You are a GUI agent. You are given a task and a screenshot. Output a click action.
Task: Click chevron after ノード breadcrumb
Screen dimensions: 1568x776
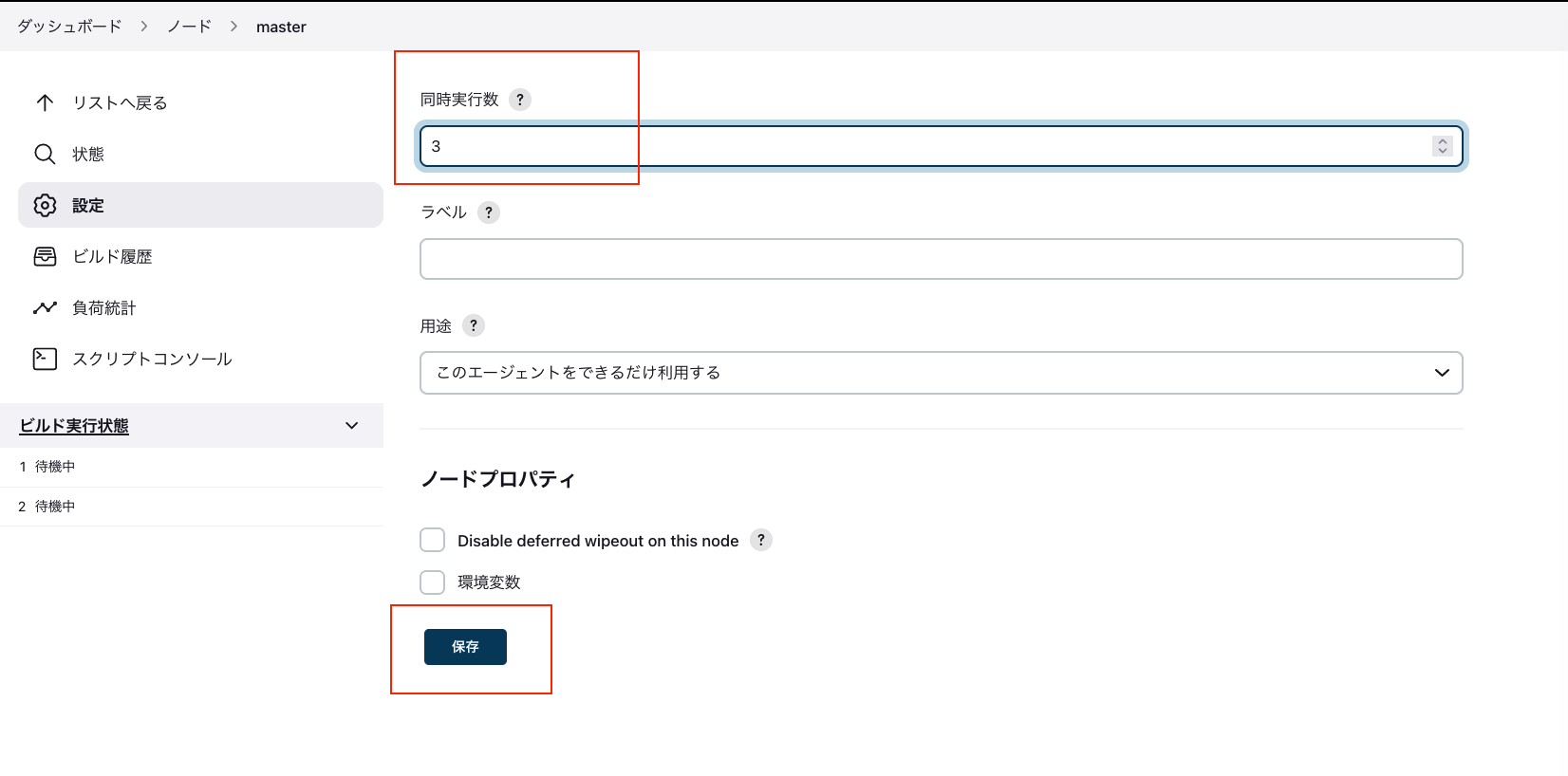coord(233,27)
